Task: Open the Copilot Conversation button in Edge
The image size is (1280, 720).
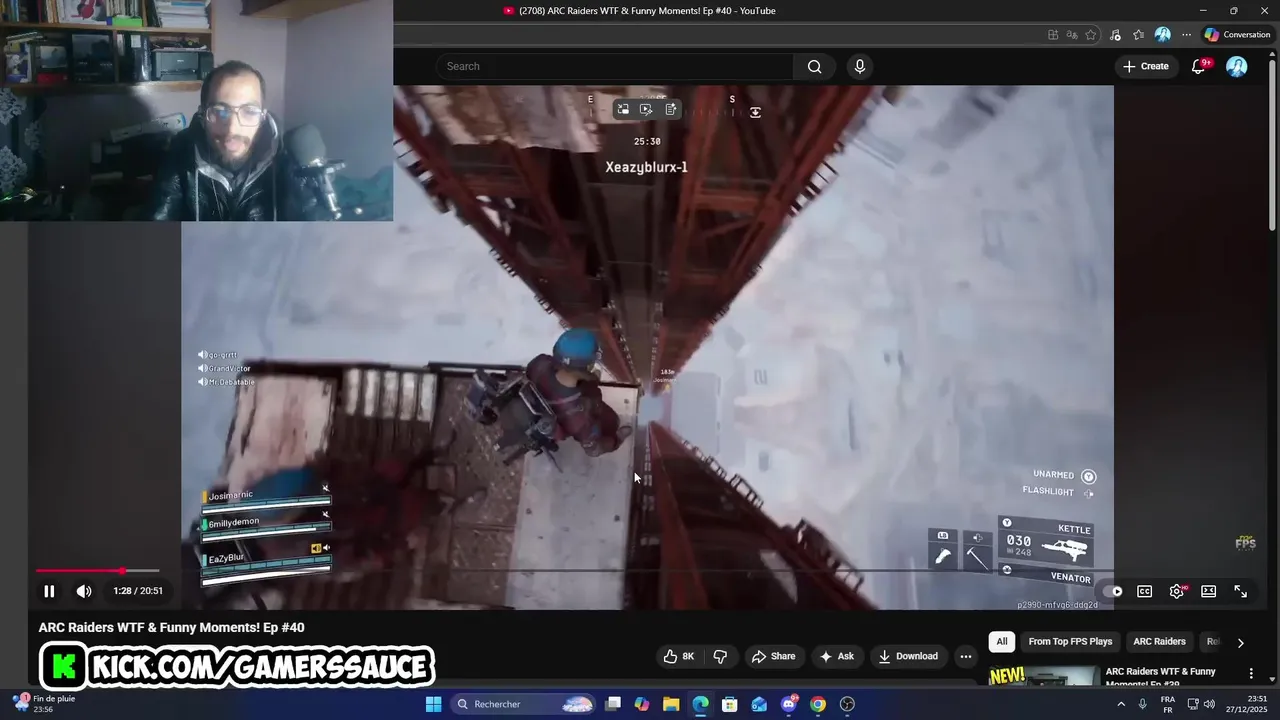Action: point(1237,34)
